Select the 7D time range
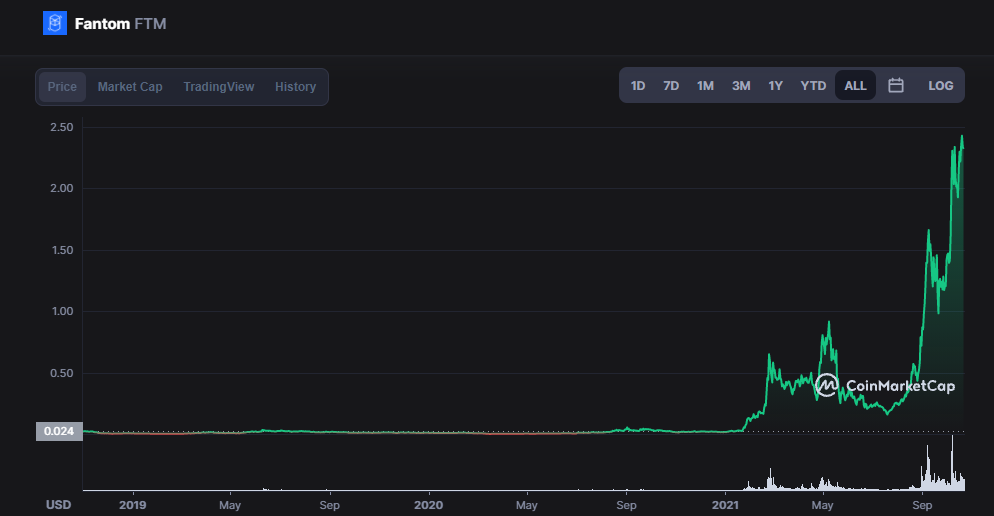The height and width of the screenshot is (516, 994). point(671,86)
